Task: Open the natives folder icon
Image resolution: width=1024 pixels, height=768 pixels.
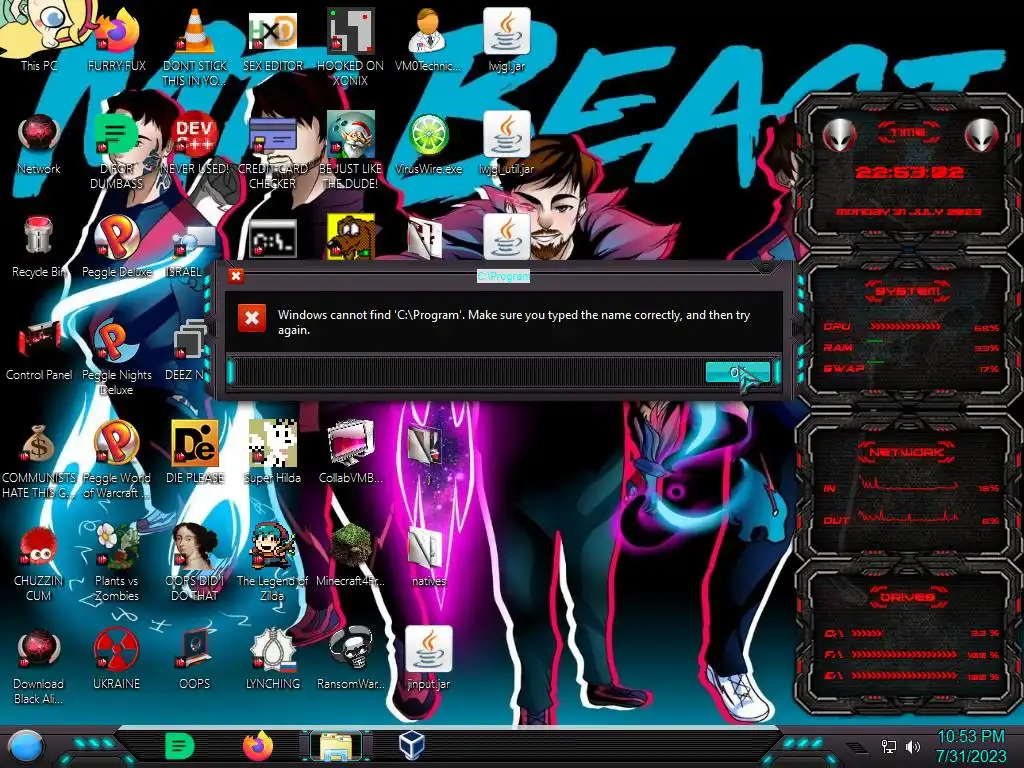Action: coord(428,556)
